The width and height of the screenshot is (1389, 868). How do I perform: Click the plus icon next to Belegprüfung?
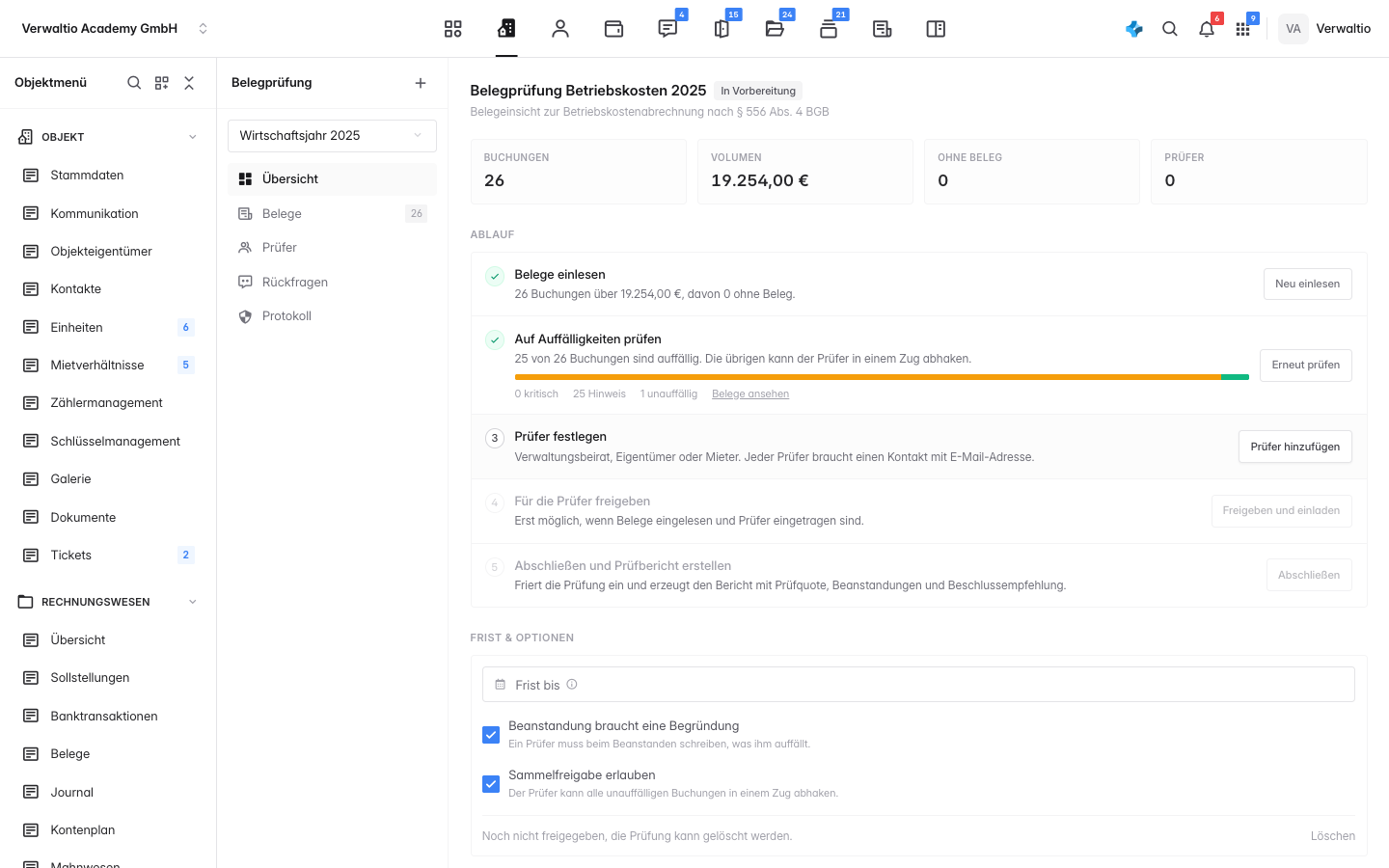coord(421,83)
